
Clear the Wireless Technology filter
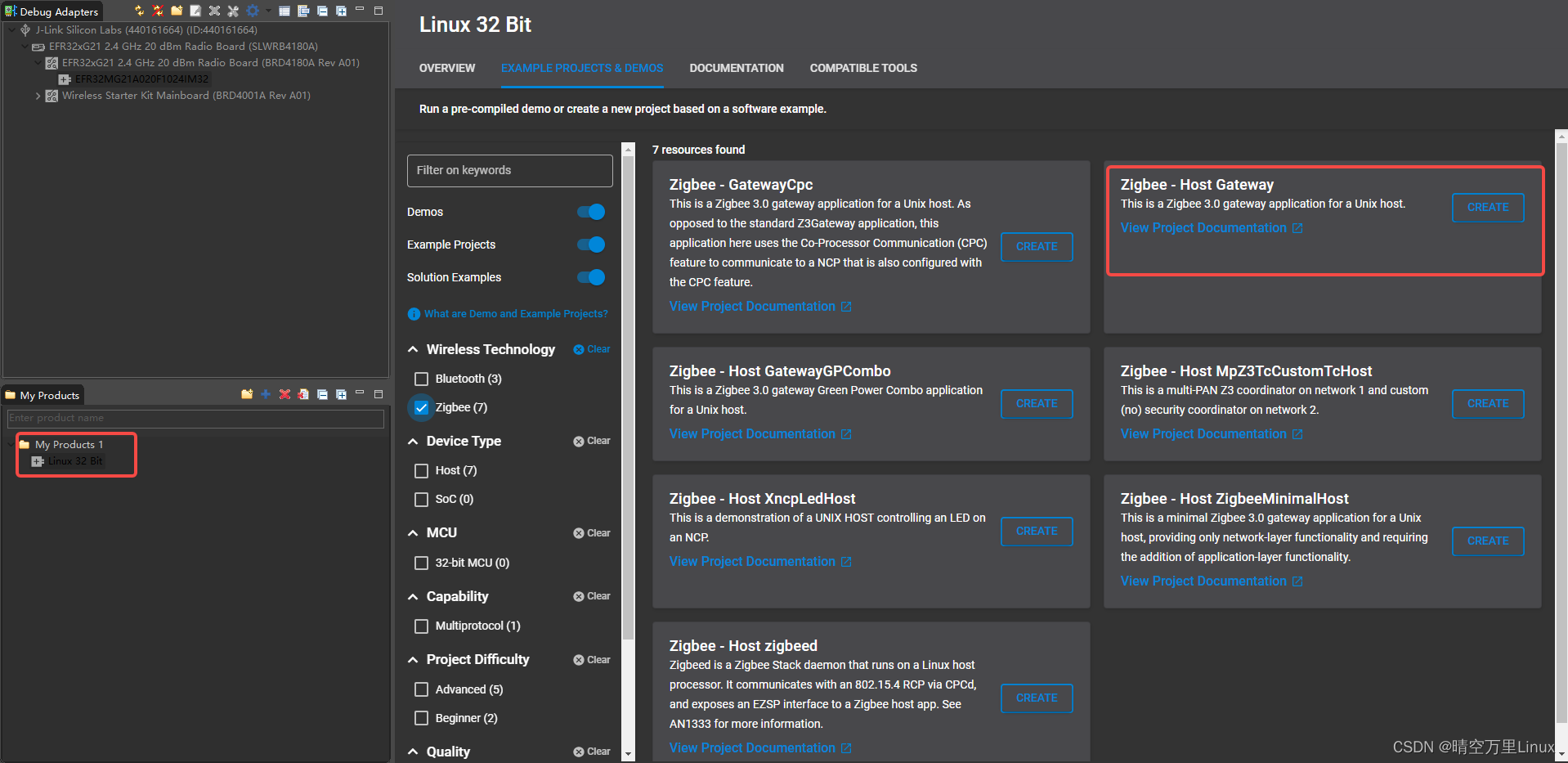pyautogui.click(x=592, y=349)
